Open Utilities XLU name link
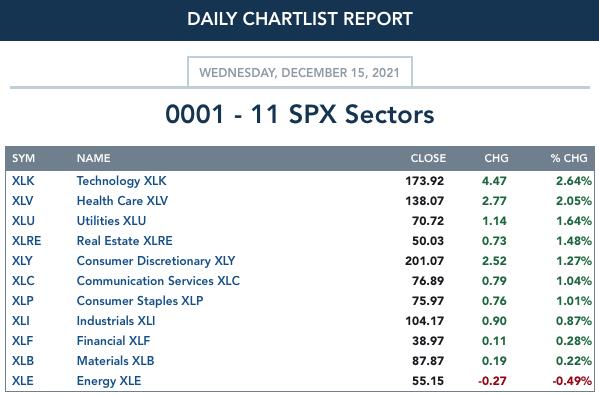 pos(111,221)
